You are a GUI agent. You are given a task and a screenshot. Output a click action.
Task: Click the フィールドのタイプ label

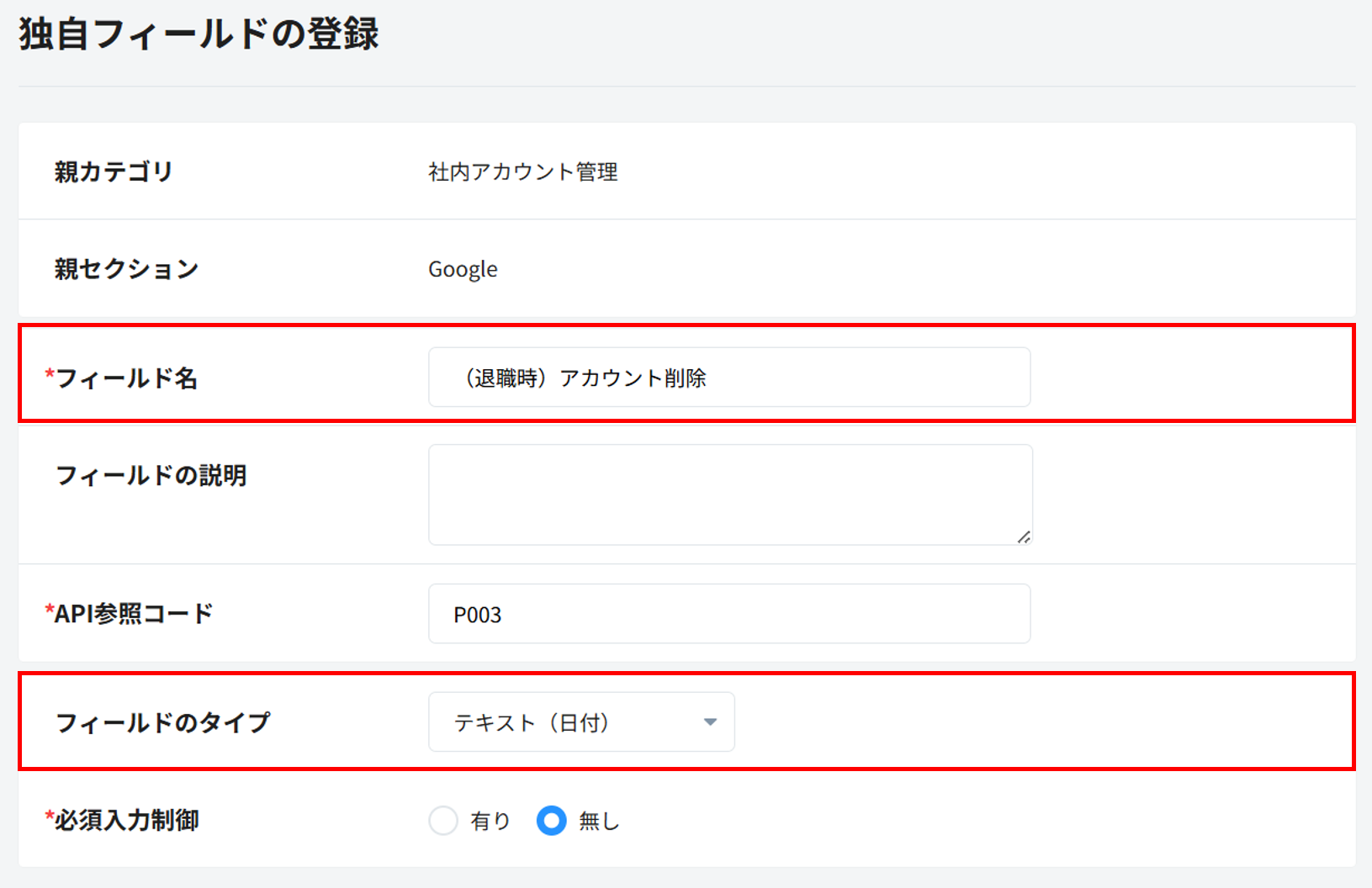(163, 723)
